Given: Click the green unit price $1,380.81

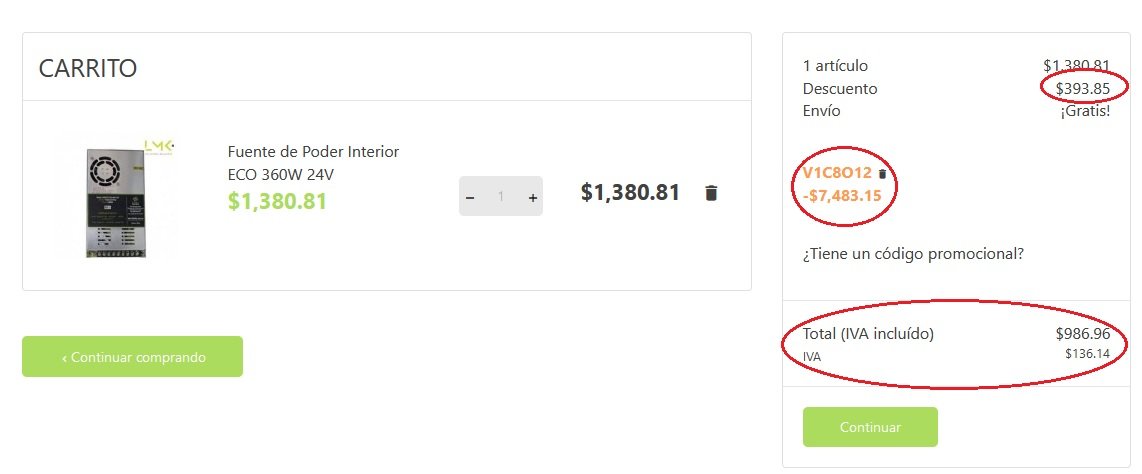Looking at the screenshot, I should click(x=277, y=201).
